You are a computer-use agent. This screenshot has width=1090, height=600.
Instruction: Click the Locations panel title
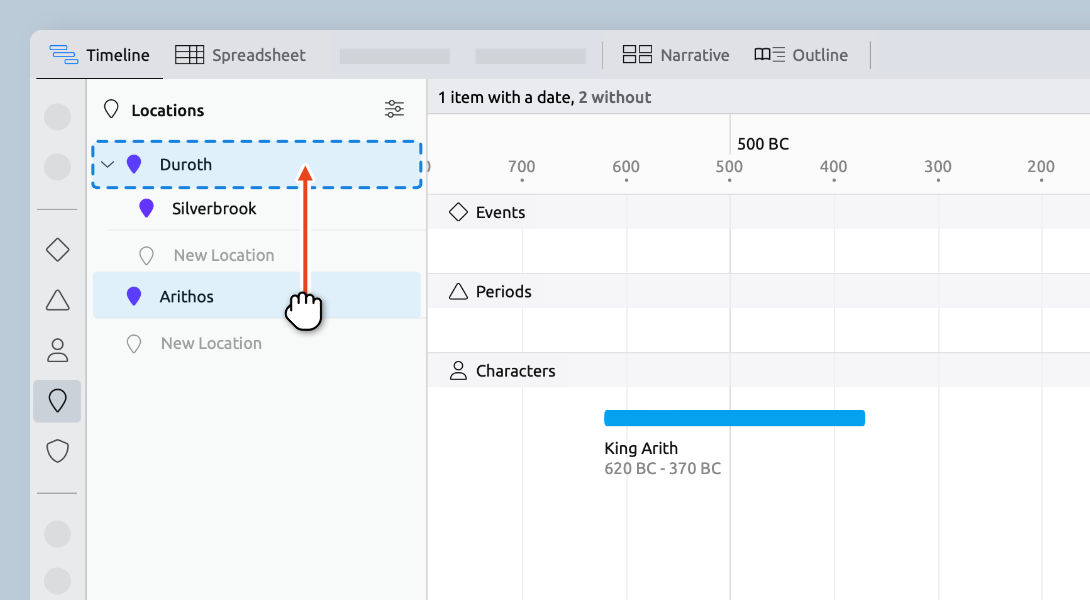(168, 111)
